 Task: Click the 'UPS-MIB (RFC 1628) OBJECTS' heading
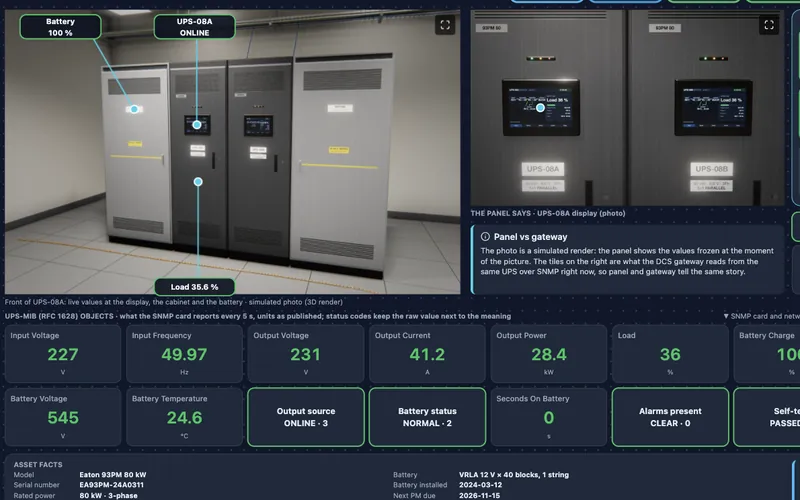(258, 316)
